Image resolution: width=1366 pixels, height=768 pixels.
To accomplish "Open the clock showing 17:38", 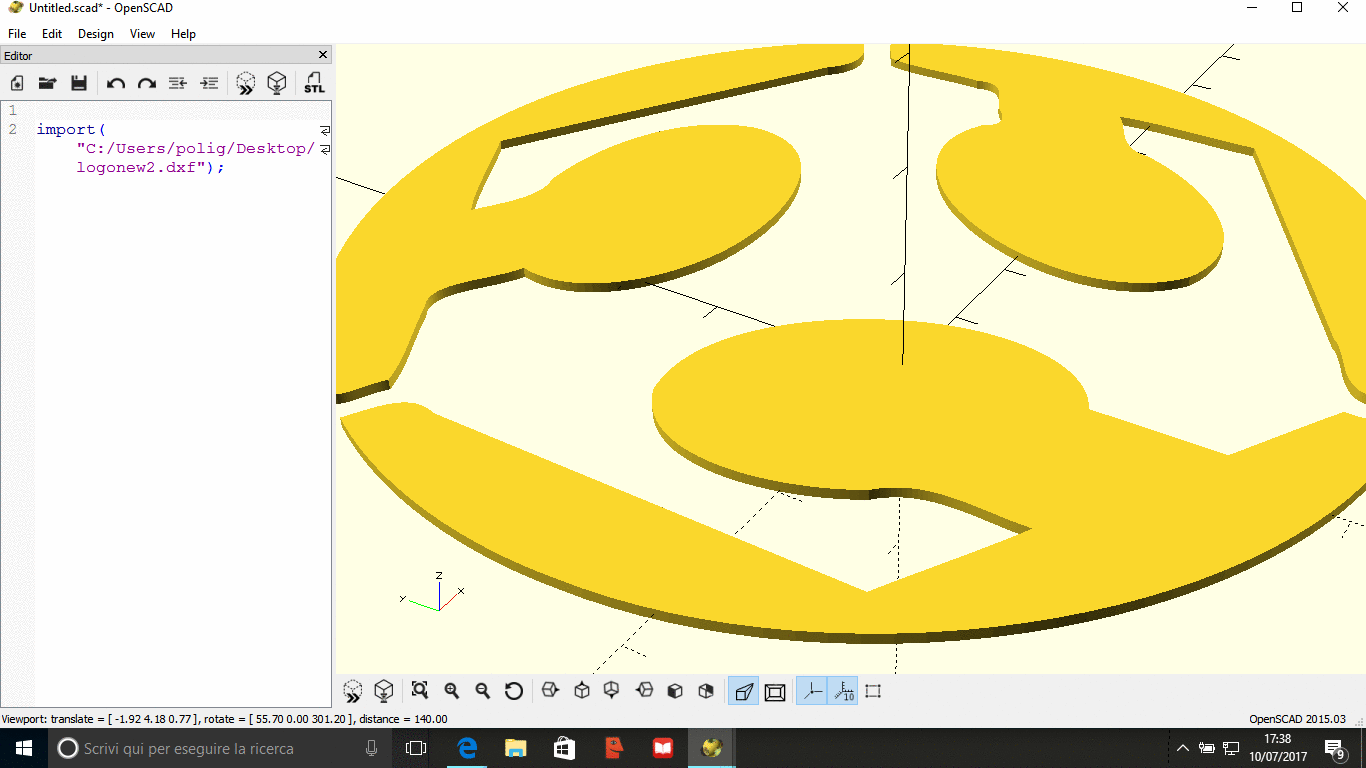I will click(x=1278, y=748).
